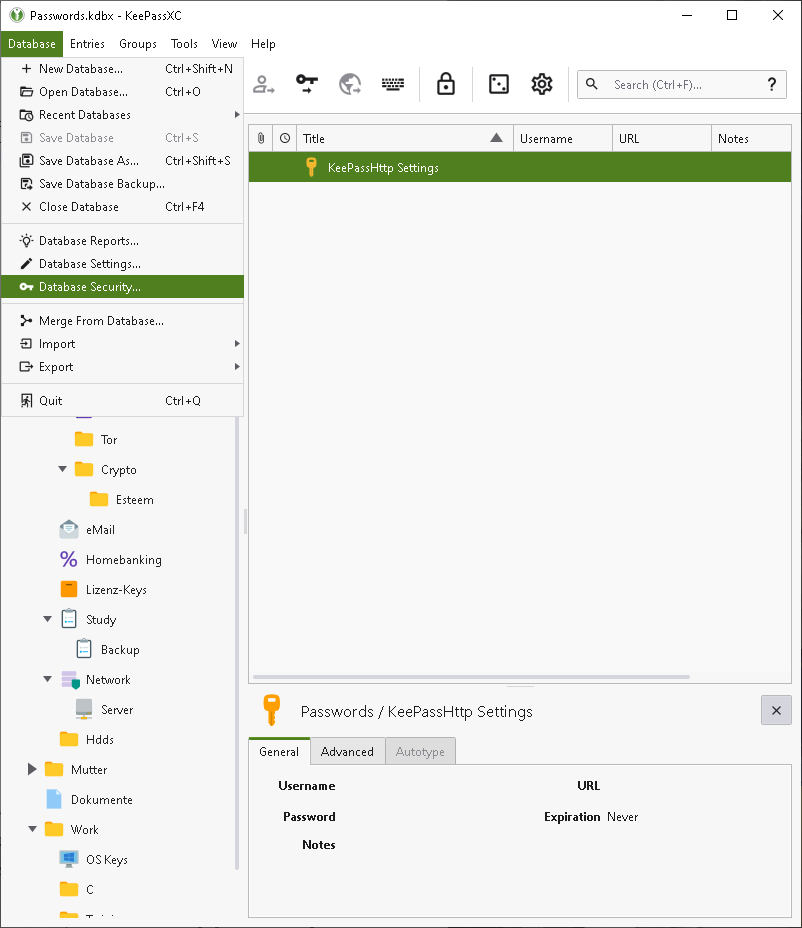This screenshot has width=802, height=928.
Task: Click the OS Keys Windows monitor icon
Action: click(69, 859)
